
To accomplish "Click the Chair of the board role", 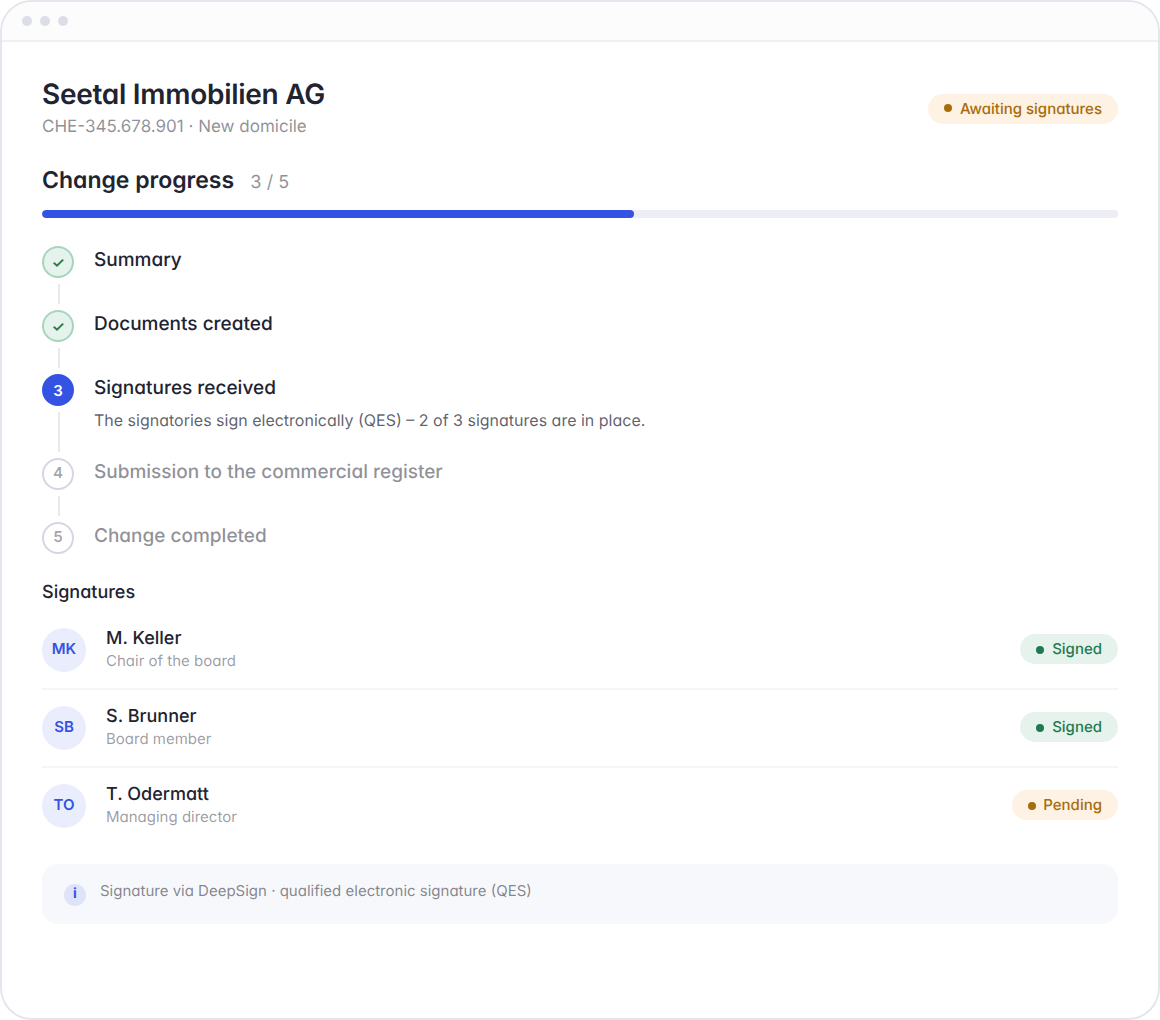I will [171, 661].
